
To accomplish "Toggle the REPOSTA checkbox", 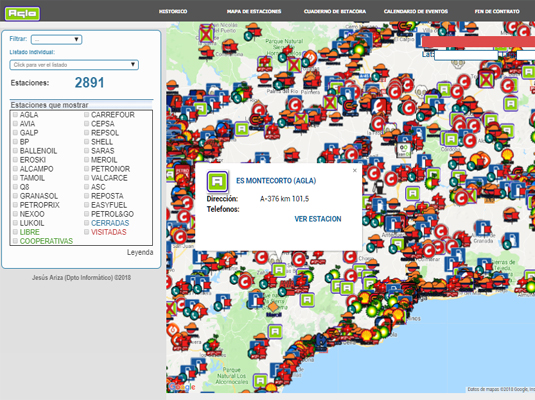I will (x=87, y=196).
